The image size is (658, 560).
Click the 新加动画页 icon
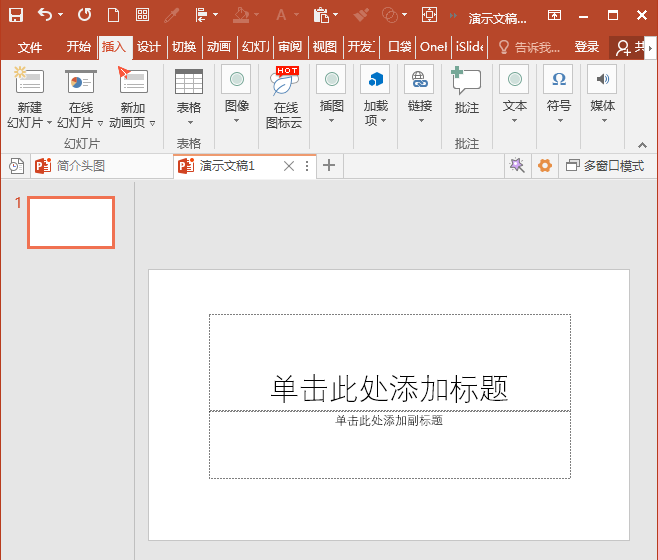(133, 80)
